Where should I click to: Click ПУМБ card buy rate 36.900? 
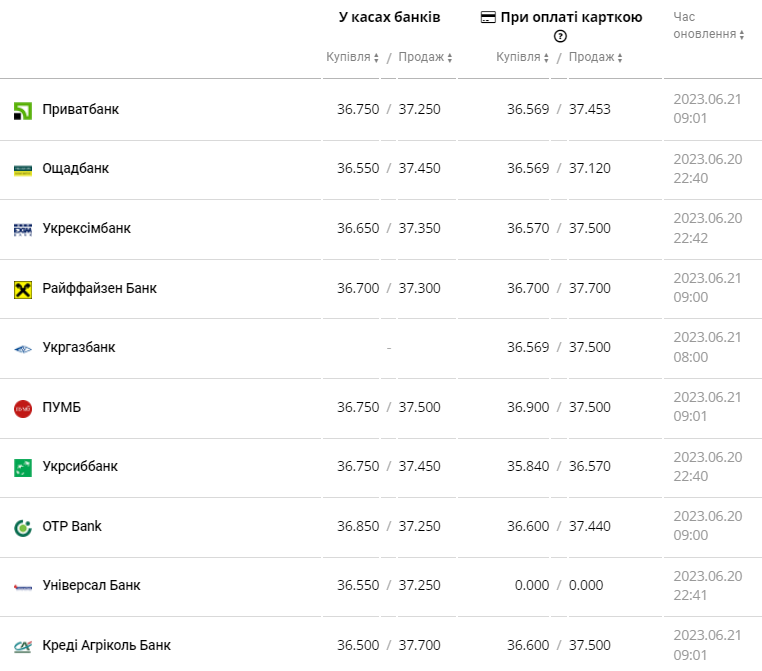(528, 407)
